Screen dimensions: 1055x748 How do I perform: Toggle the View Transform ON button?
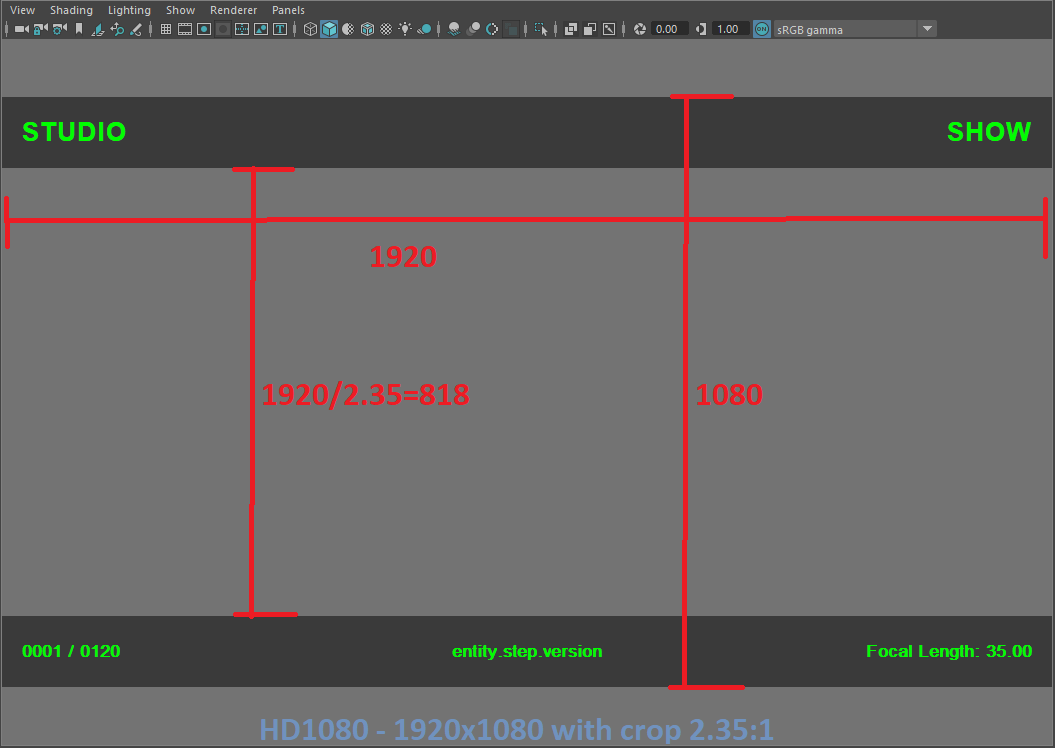click(762, 29)
